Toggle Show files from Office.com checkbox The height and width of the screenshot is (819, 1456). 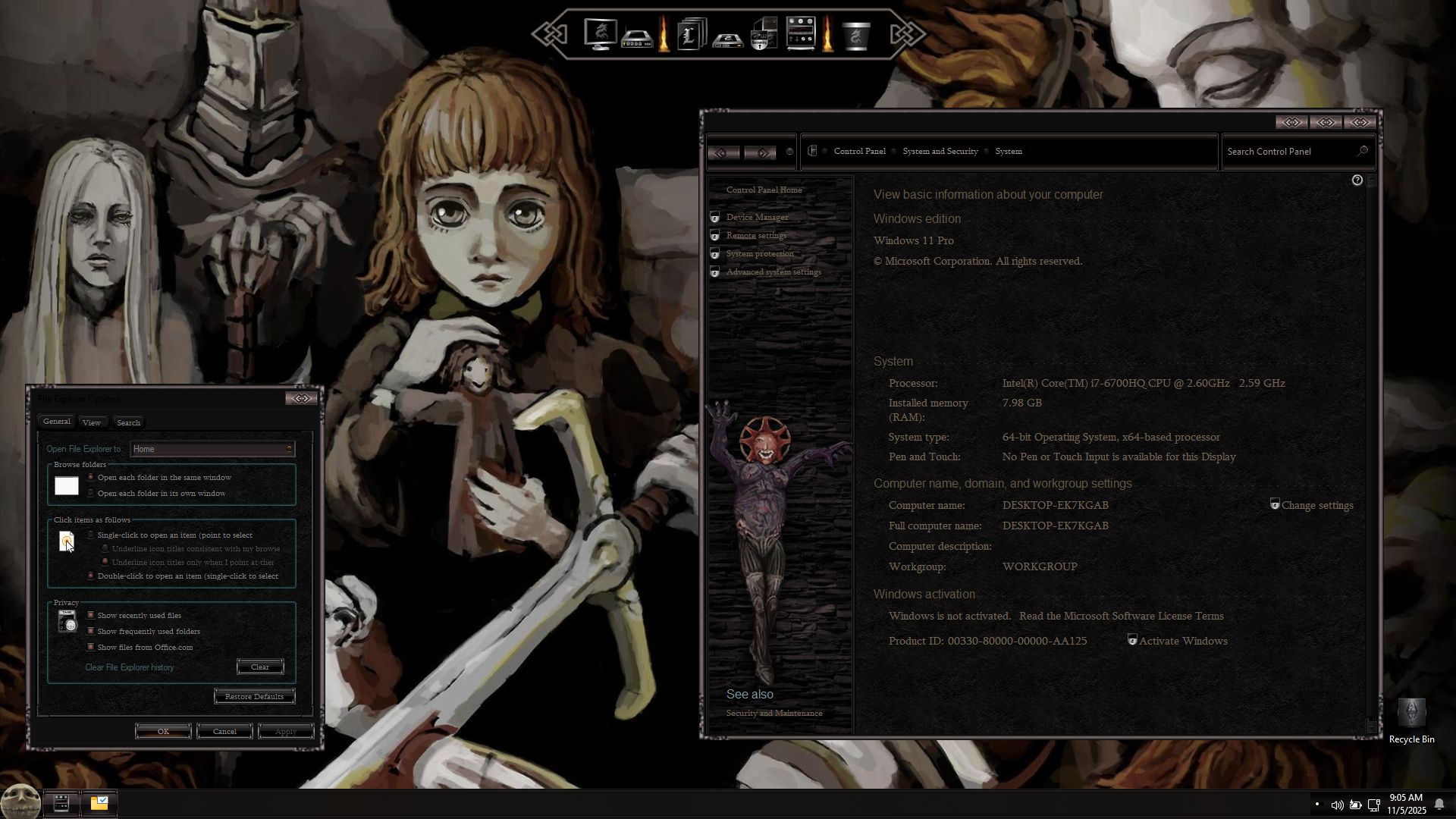91,648
